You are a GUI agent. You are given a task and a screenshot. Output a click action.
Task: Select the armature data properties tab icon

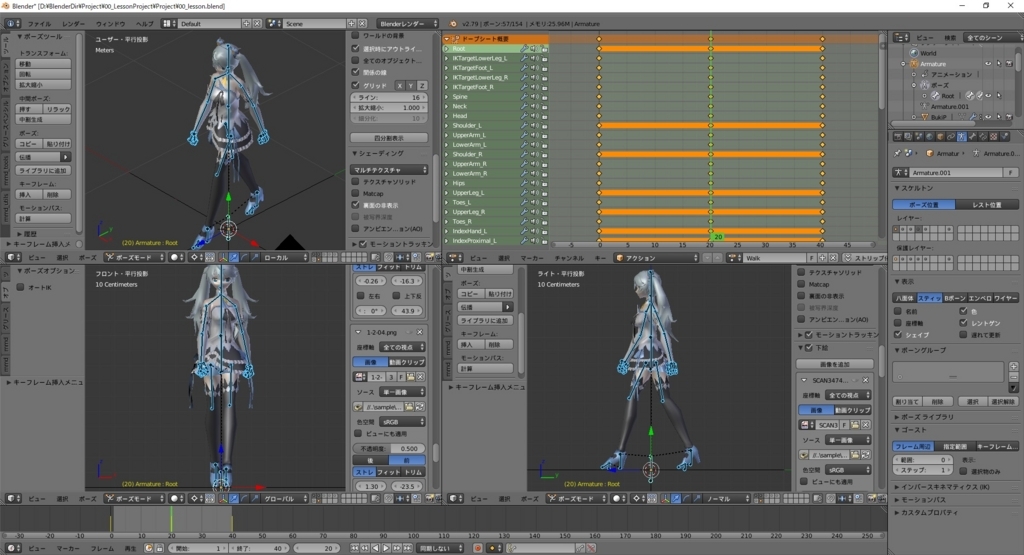[960, 137]
